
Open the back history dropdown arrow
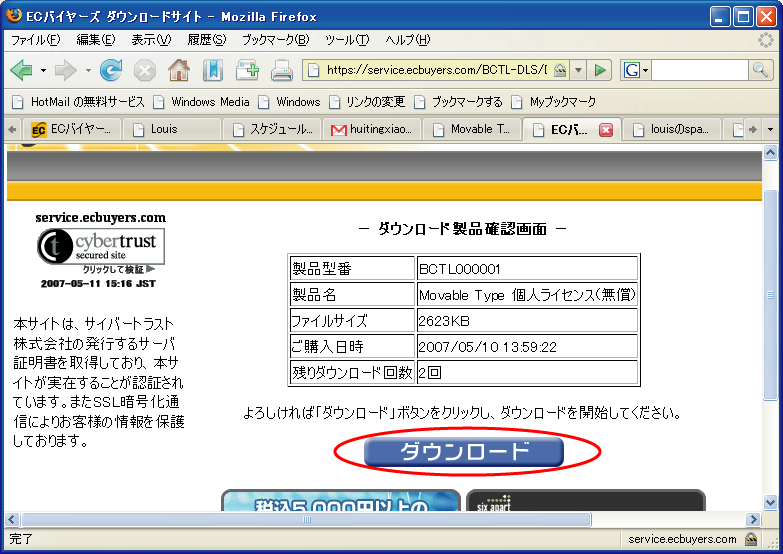(43, 70)
